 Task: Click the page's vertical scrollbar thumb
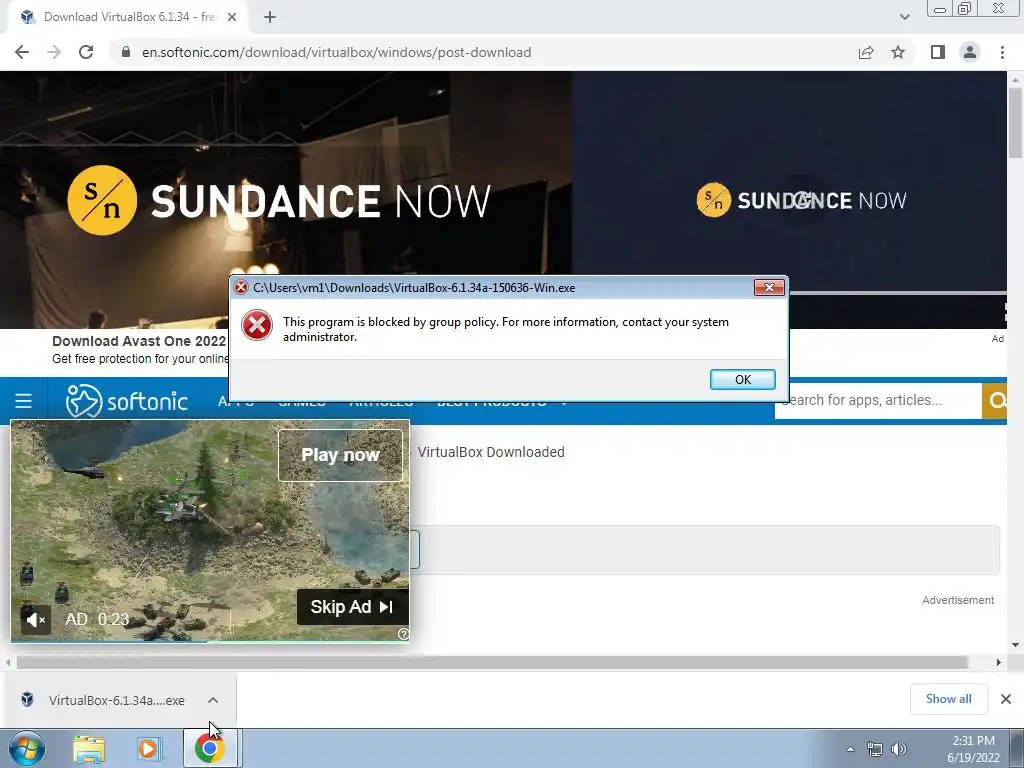point(1016,123)
